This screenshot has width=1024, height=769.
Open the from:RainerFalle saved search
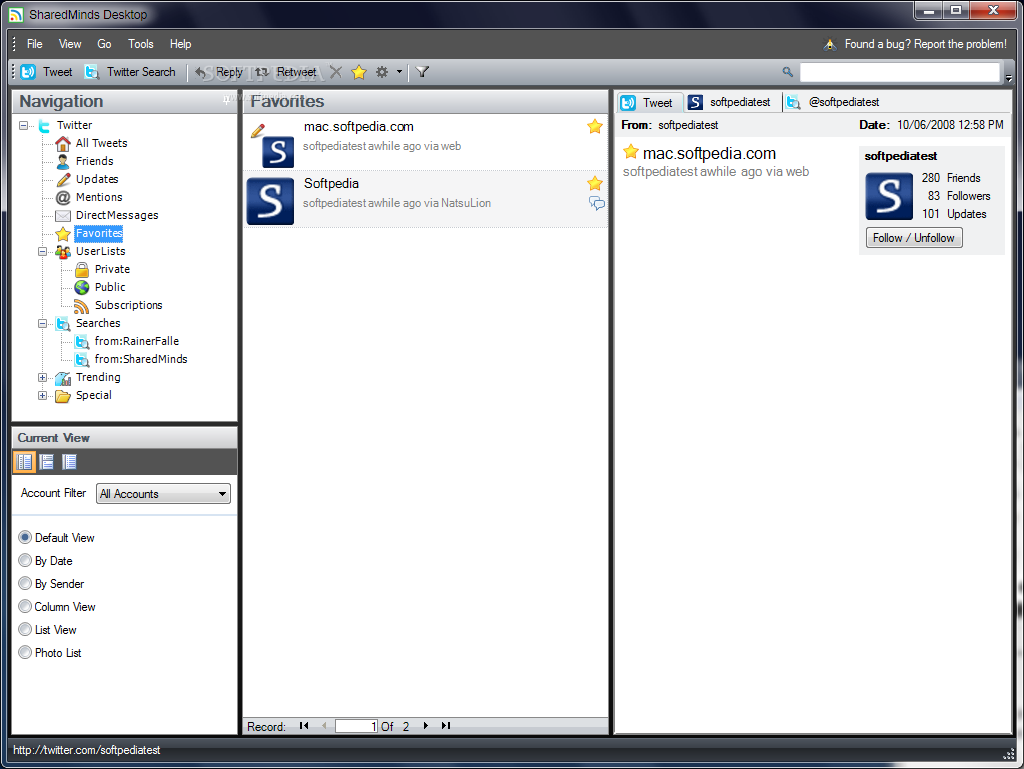coord(136,341)
